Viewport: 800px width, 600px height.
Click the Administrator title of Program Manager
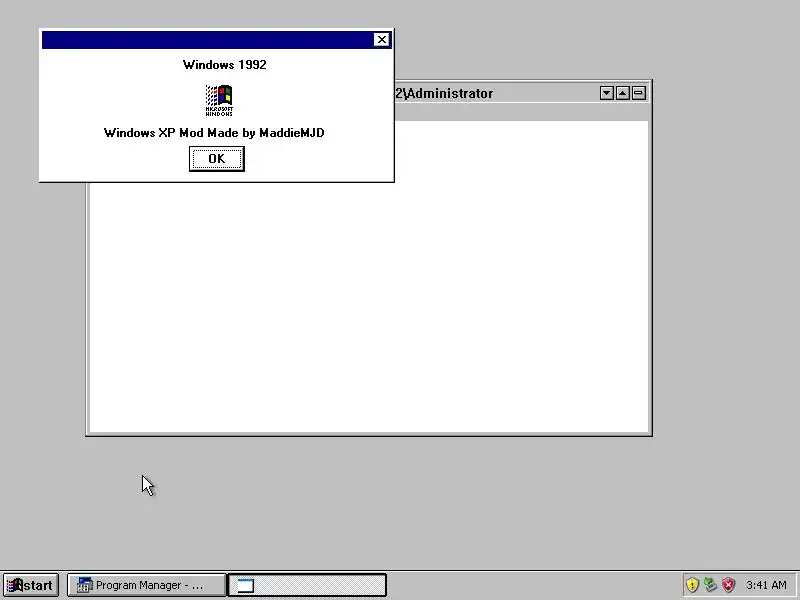(444, 93)
